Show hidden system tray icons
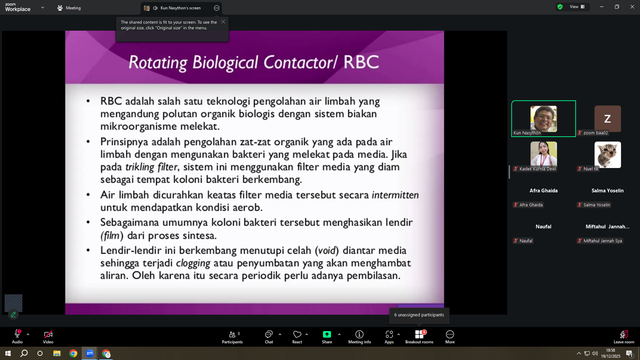This screenshot has height=360, width=640. 578,353
